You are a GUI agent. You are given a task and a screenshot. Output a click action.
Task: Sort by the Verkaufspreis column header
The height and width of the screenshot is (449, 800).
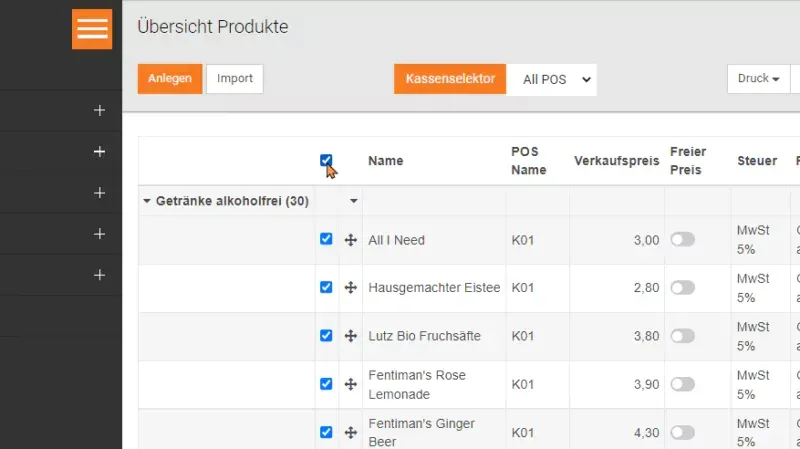614,160
